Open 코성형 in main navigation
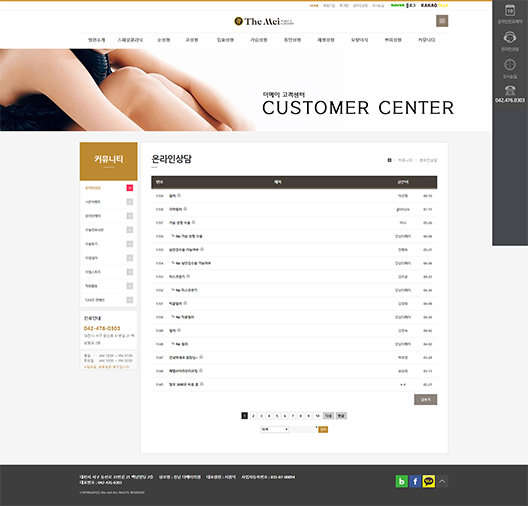The width and height of the screenshot is (528, 506). (x=192, y=40)
